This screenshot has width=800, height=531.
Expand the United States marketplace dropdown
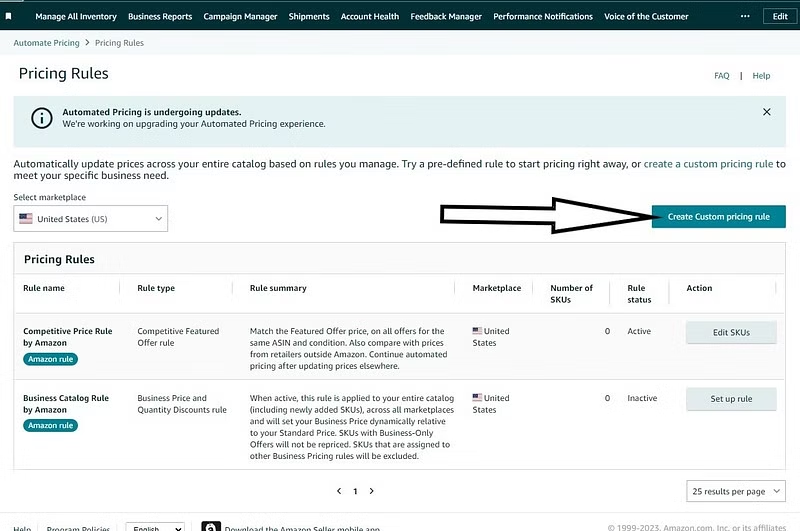pos(90,218)
